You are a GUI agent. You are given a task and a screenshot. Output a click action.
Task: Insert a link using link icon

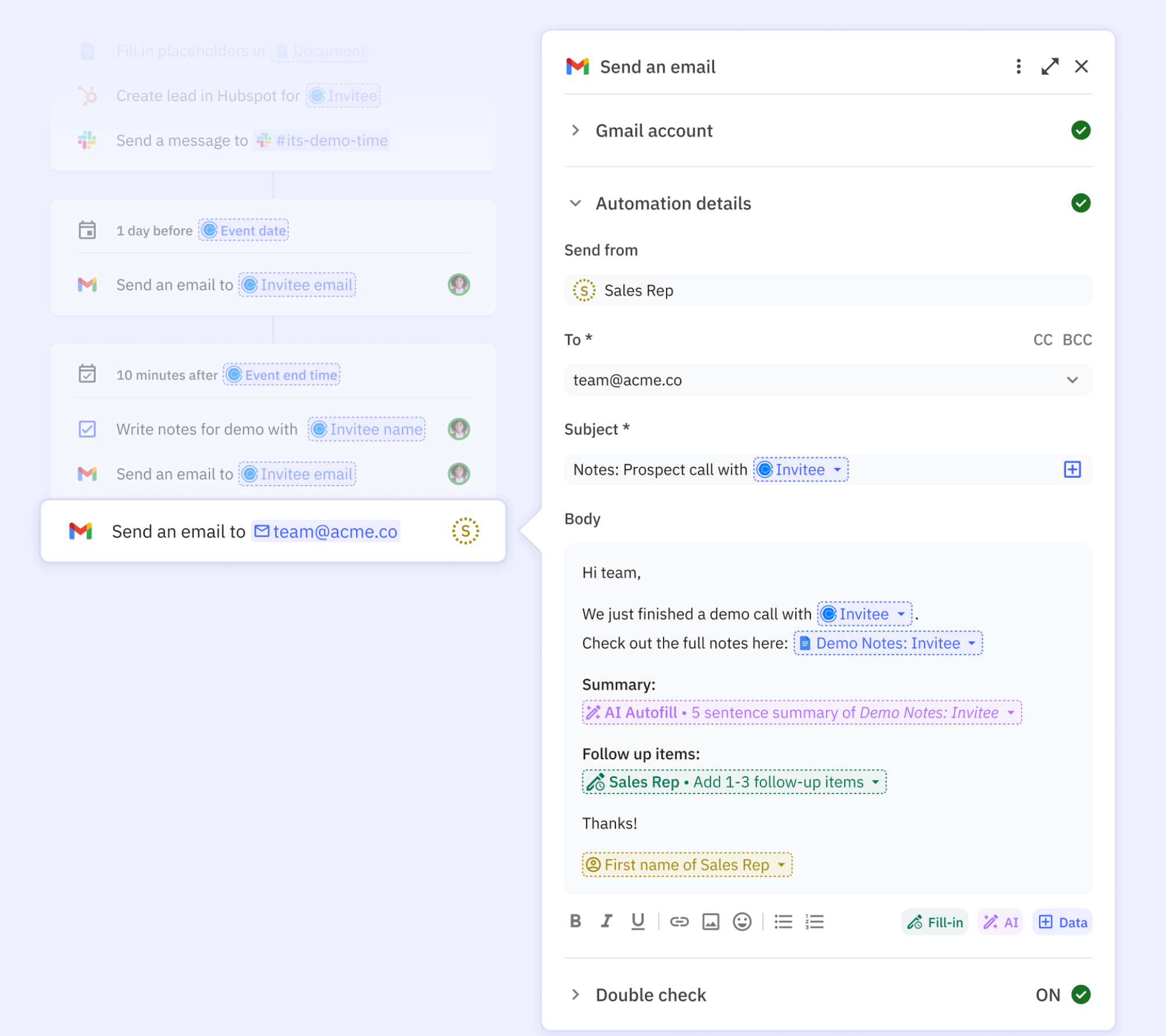point(679,921)
